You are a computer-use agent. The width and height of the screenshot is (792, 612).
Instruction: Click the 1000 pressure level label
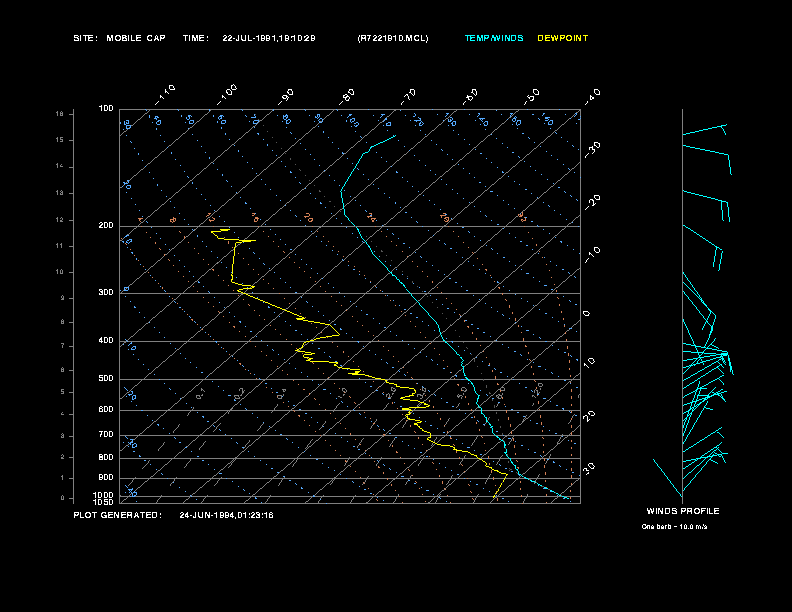pos(104,495)
